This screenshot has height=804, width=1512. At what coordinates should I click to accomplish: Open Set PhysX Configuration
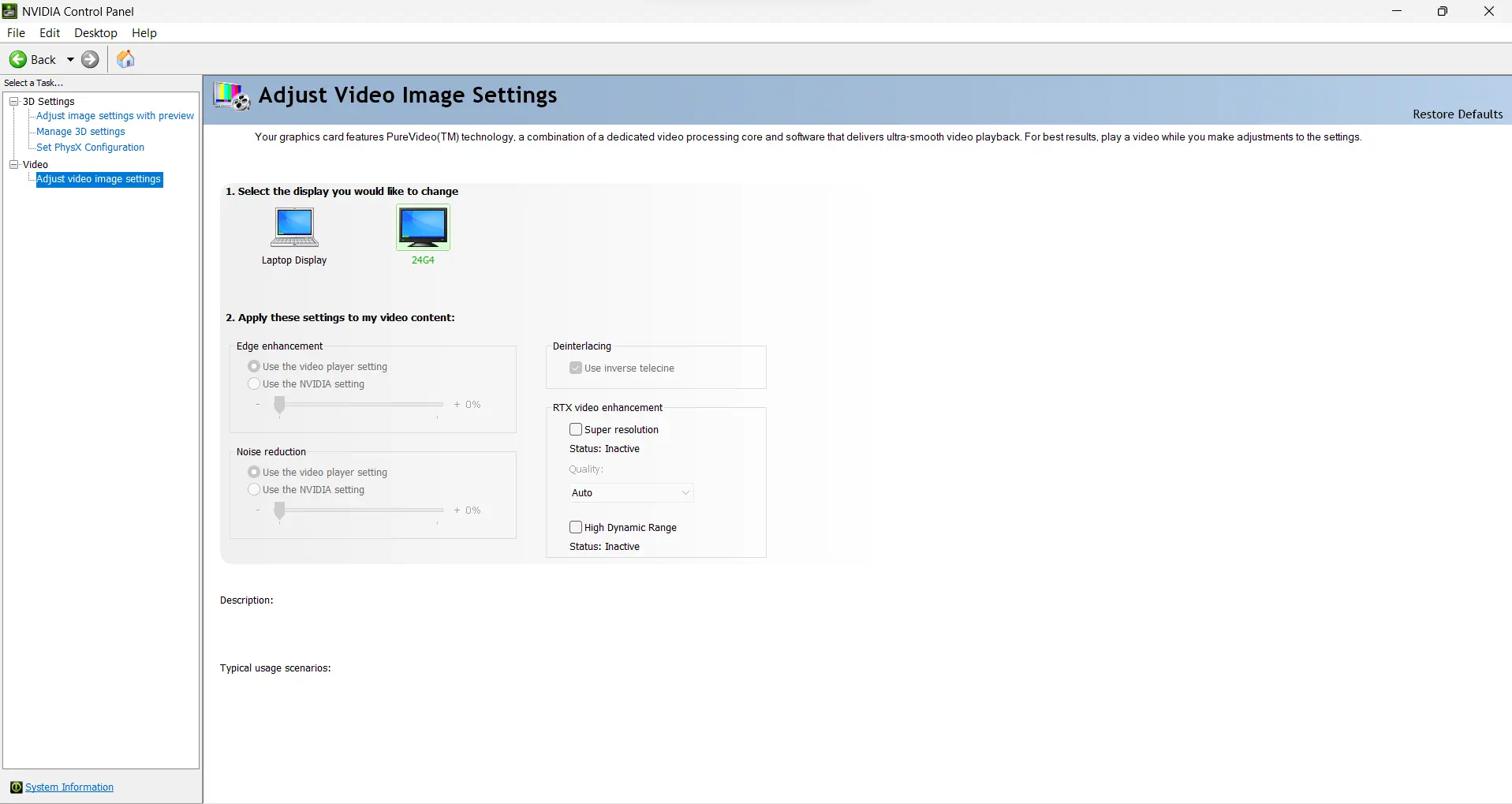(90, 148)
